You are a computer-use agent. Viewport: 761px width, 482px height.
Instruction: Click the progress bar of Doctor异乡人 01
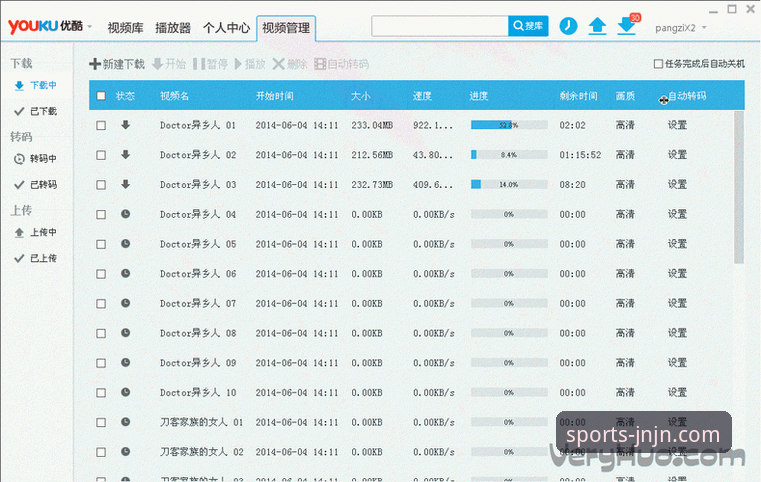click(x=509, y=125)
